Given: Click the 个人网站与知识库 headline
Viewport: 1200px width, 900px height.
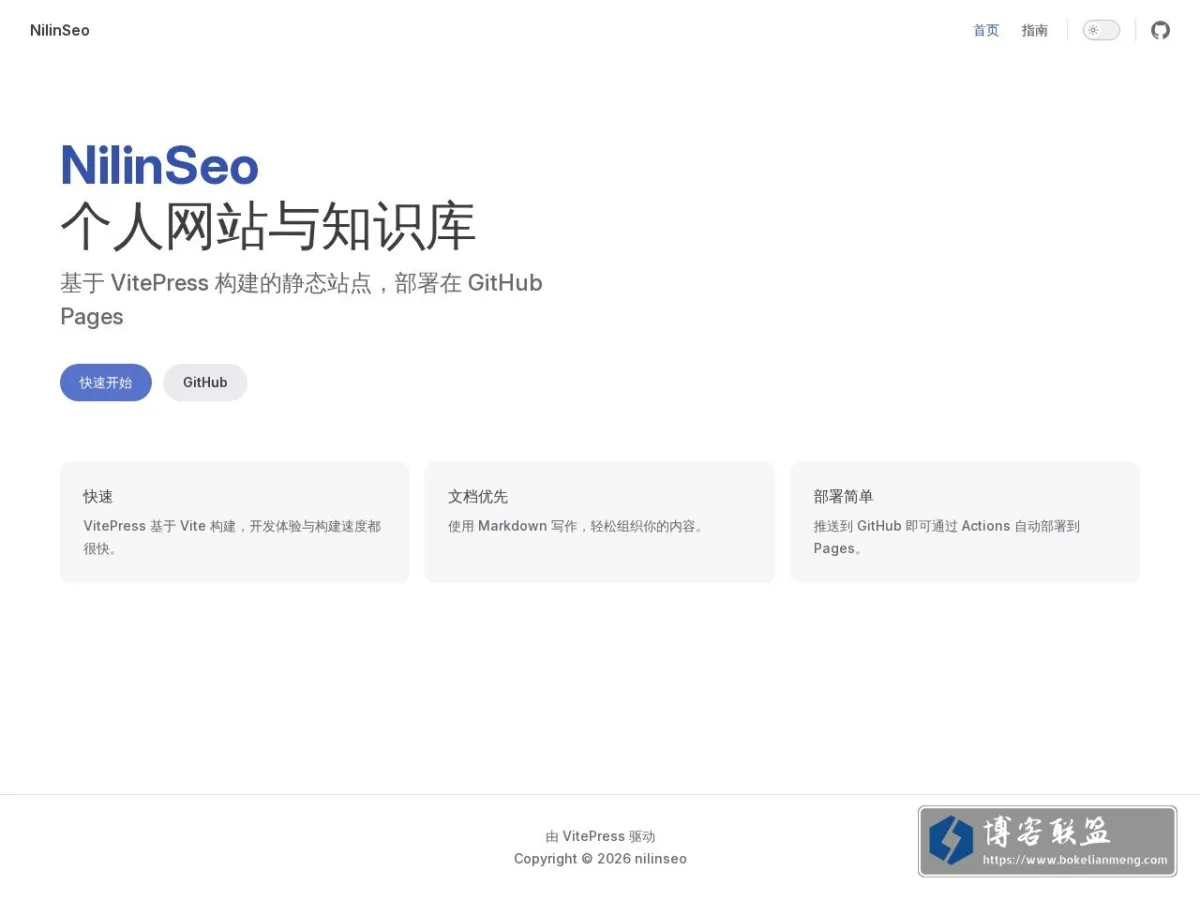Looking at the screenshot, I should point(268,226).
